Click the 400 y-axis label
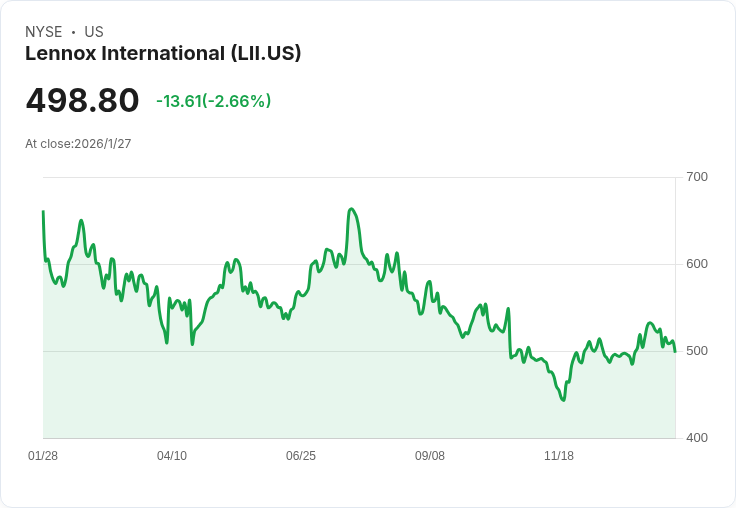 697,438
